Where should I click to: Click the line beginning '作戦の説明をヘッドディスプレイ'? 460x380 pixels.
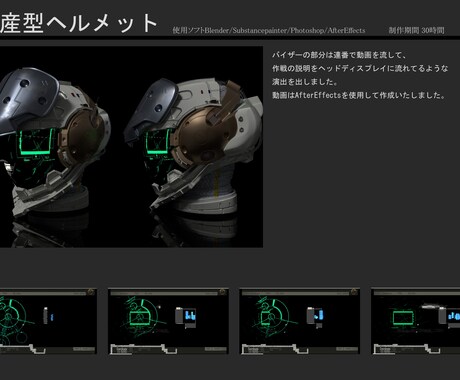click(360, 68)
